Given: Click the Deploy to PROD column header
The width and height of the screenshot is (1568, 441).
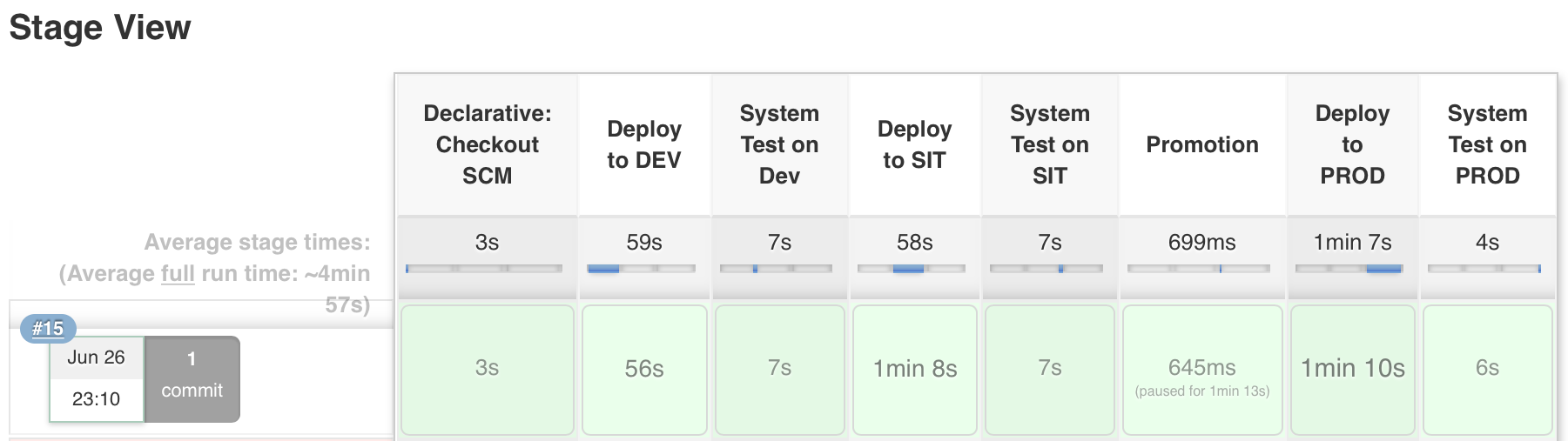Looking at the screenshot, I should point(1352,144).
